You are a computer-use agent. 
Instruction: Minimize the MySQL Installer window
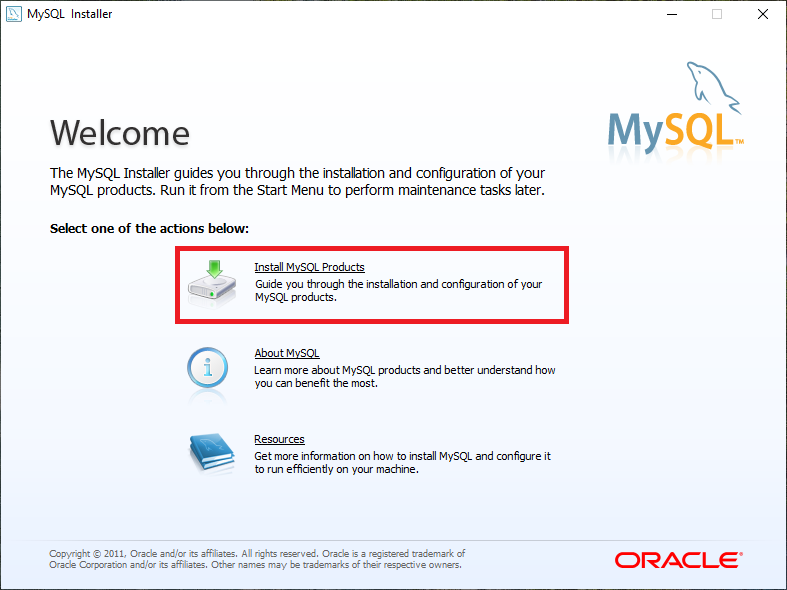coord(672,14)
